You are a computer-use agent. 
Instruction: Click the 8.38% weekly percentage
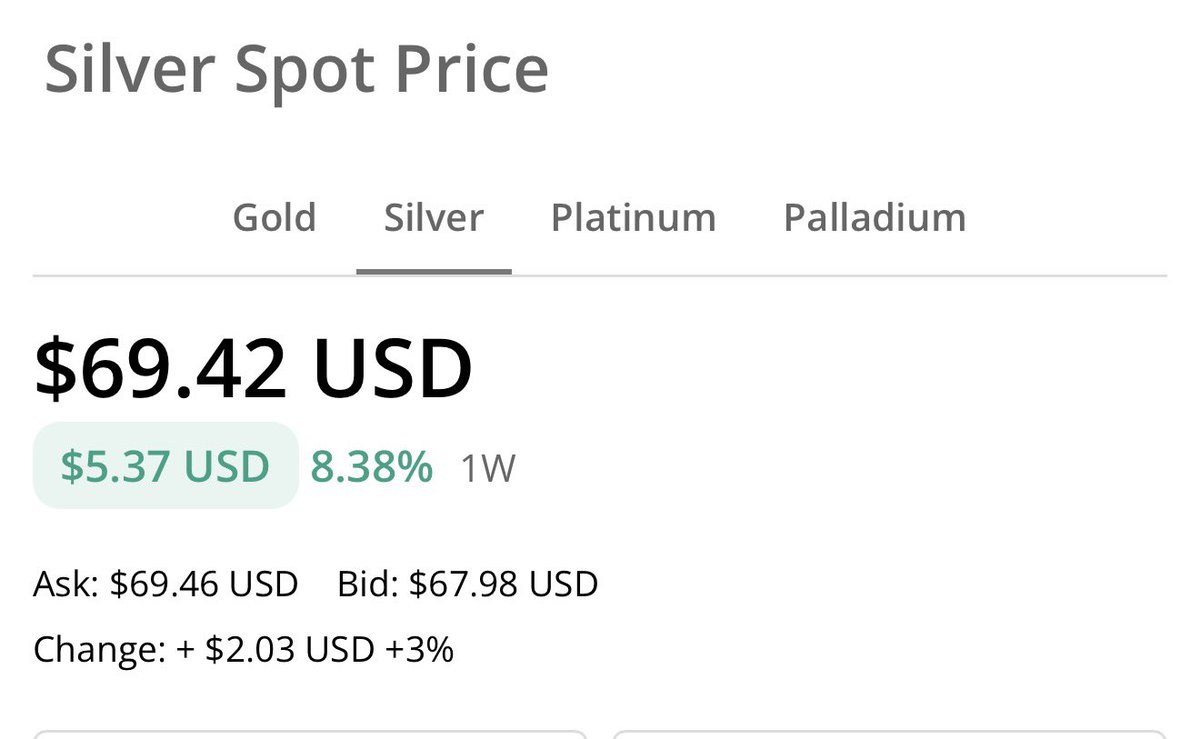(371, 467)
